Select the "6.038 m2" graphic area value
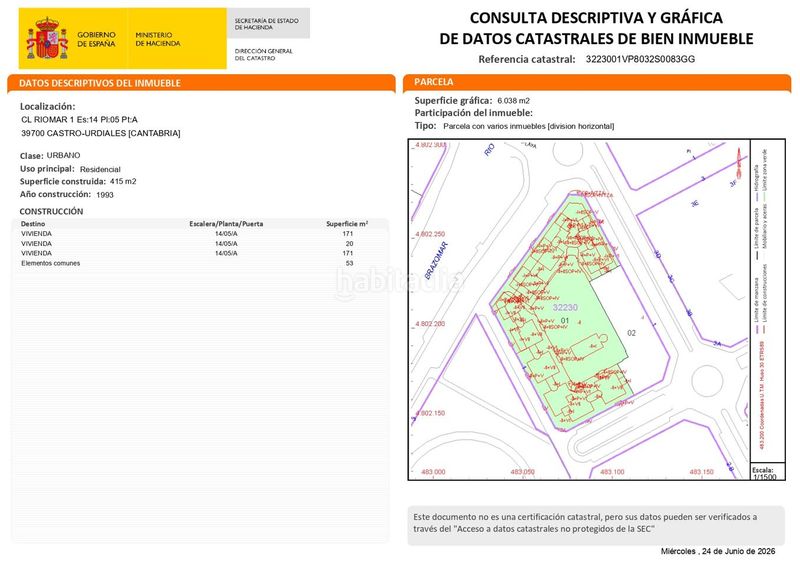Screen dimensions: 800x565 coord(513,101)
